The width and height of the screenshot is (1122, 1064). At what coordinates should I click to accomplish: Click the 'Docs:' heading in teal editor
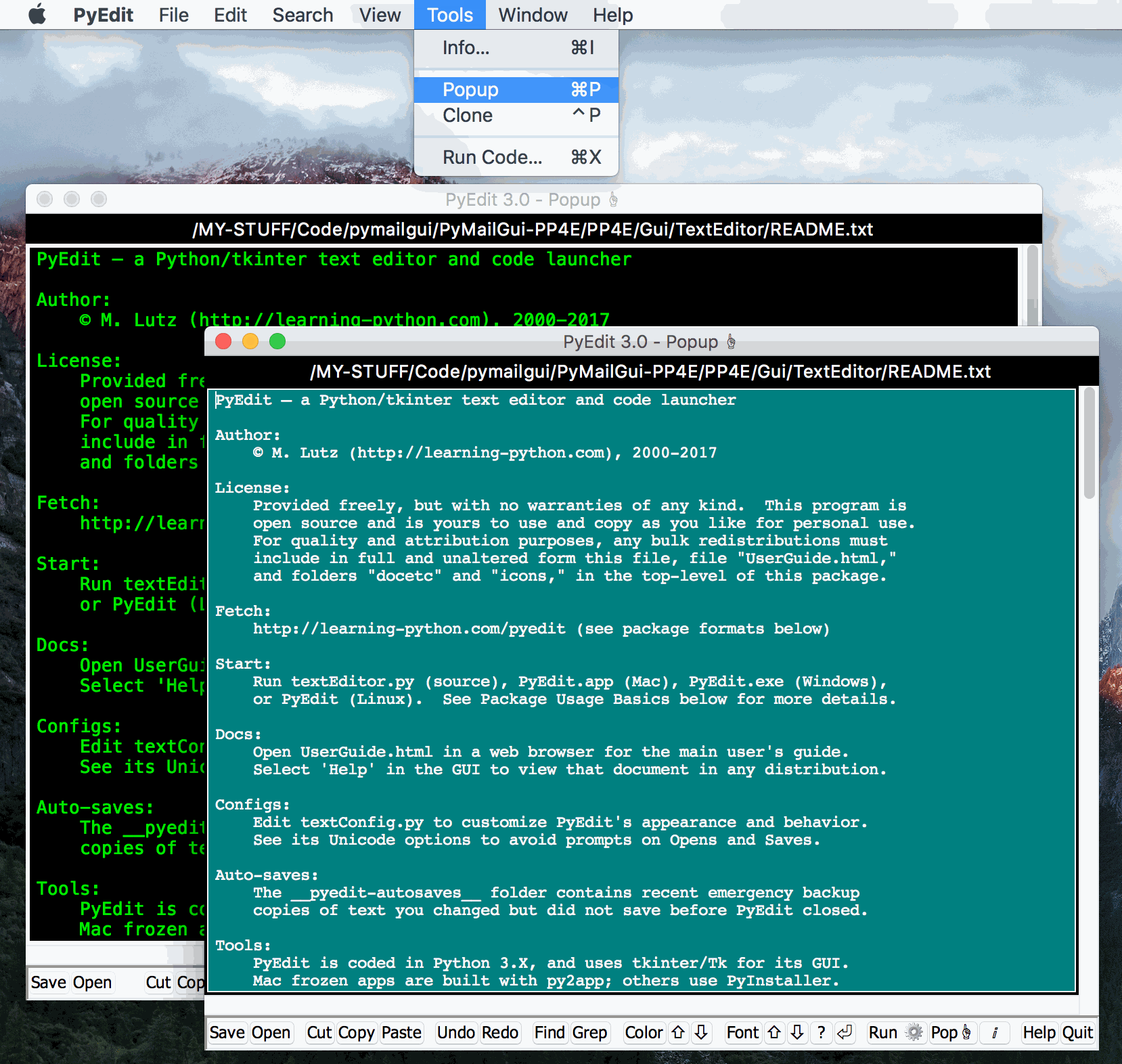pyautogui.click(x=238, y=734)
